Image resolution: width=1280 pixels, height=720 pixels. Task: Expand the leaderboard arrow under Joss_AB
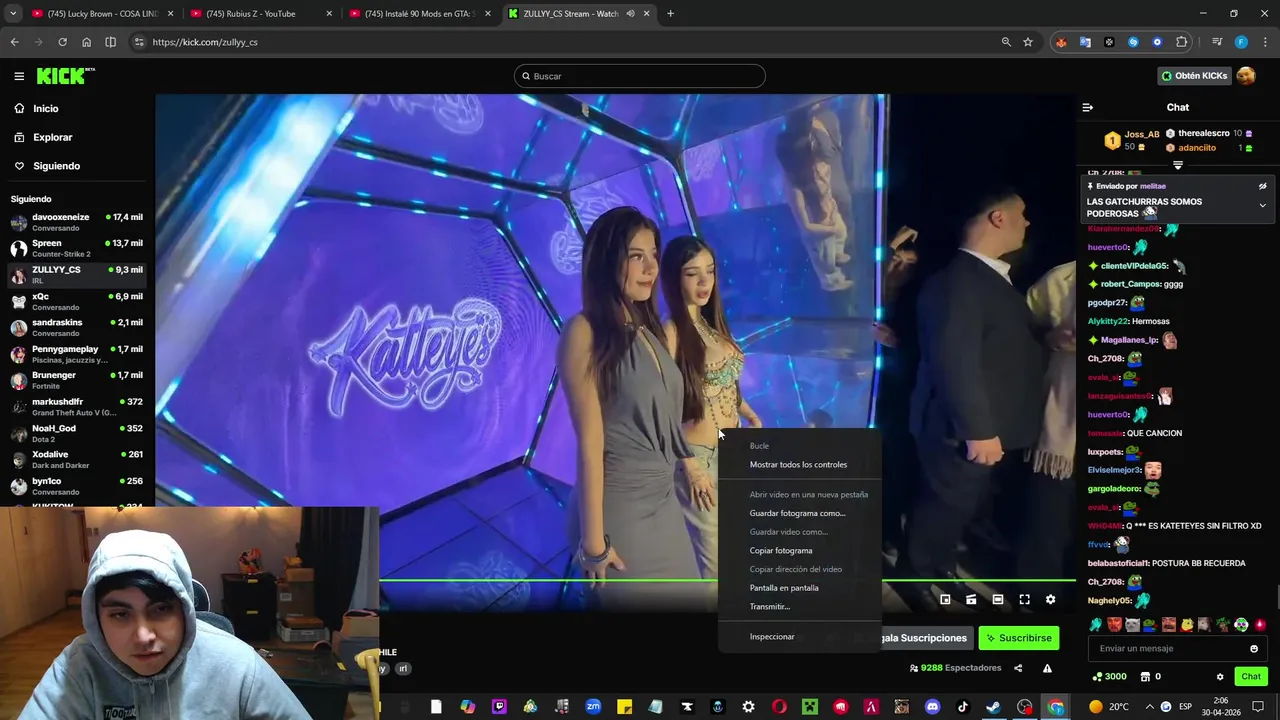(1178, 165)
